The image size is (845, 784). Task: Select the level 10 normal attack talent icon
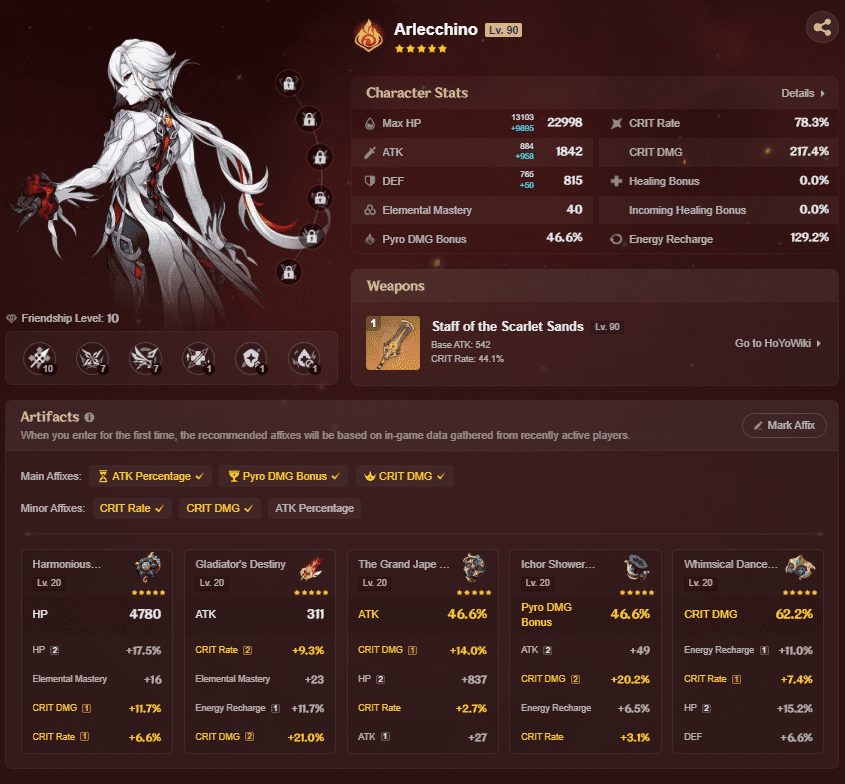point(39,358)
